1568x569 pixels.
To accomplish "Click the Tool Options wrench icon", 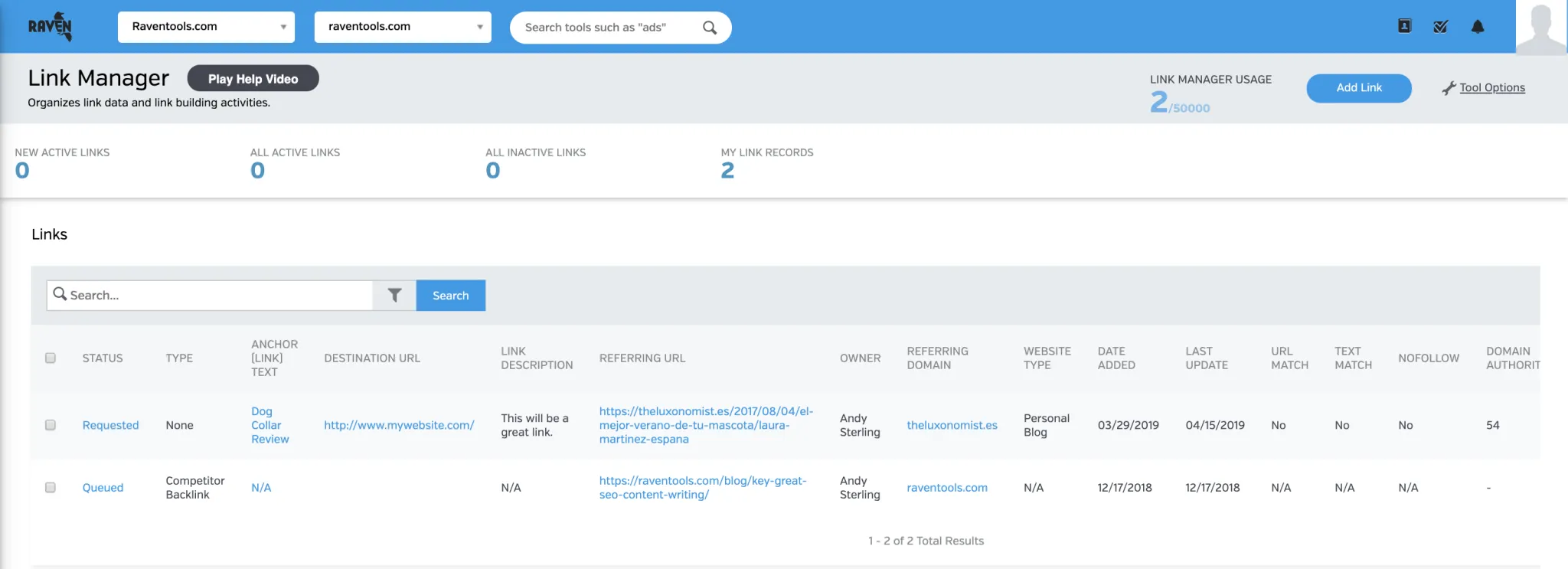I will coord(1448,88).
